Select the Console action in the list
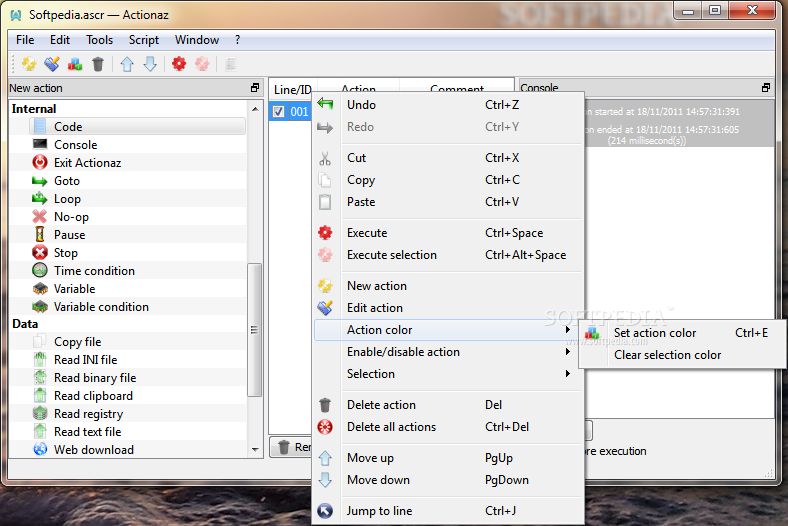The image size is (788, 526). click(137, 145)
